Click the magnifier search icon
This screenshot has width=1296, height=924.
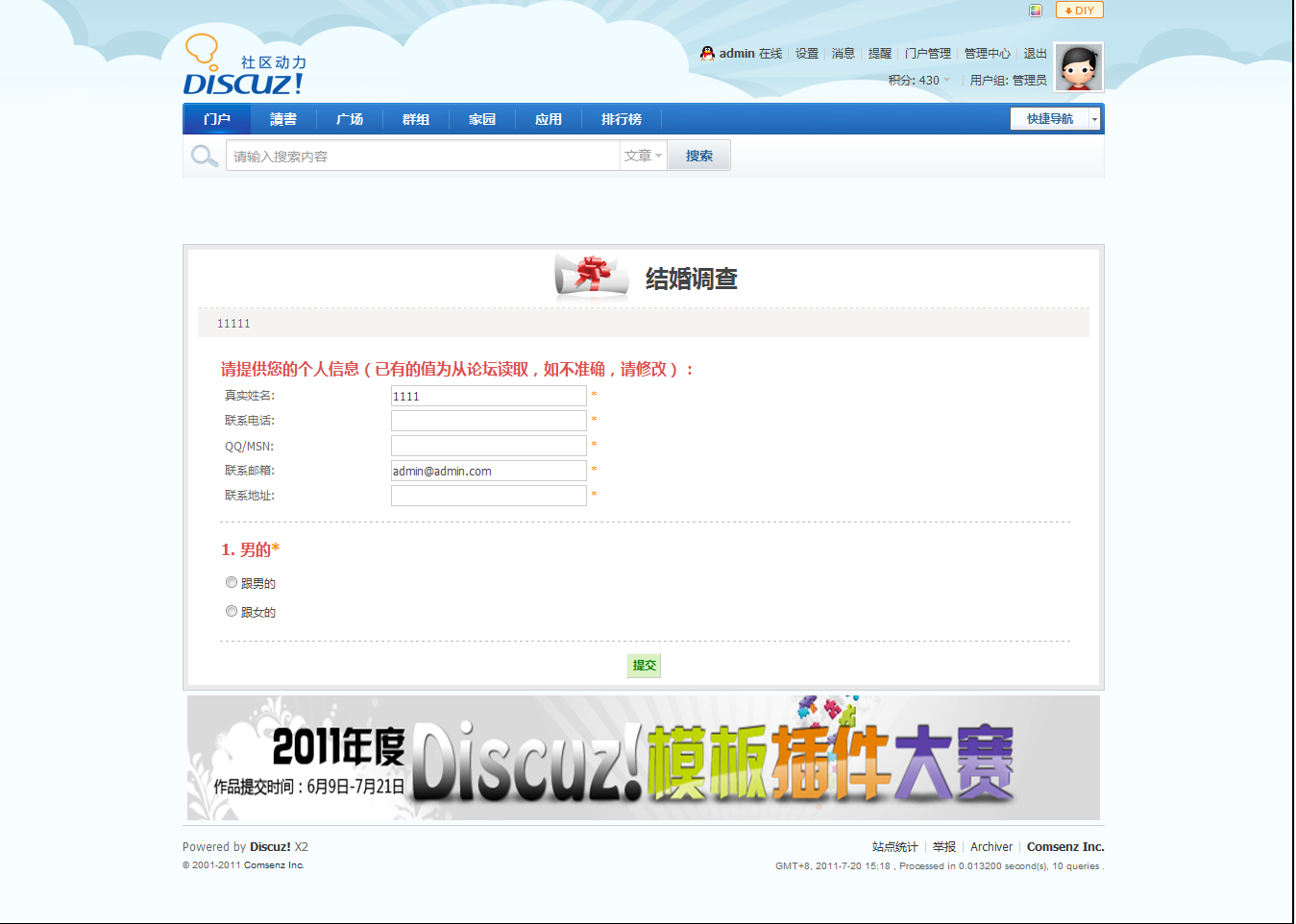[204, 156]
